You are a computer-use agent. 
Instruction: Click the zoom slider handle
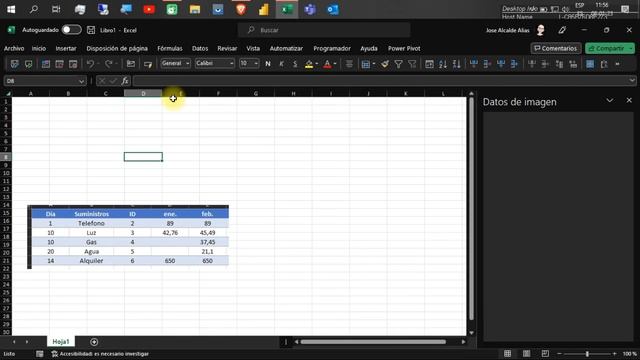(587, 353)
